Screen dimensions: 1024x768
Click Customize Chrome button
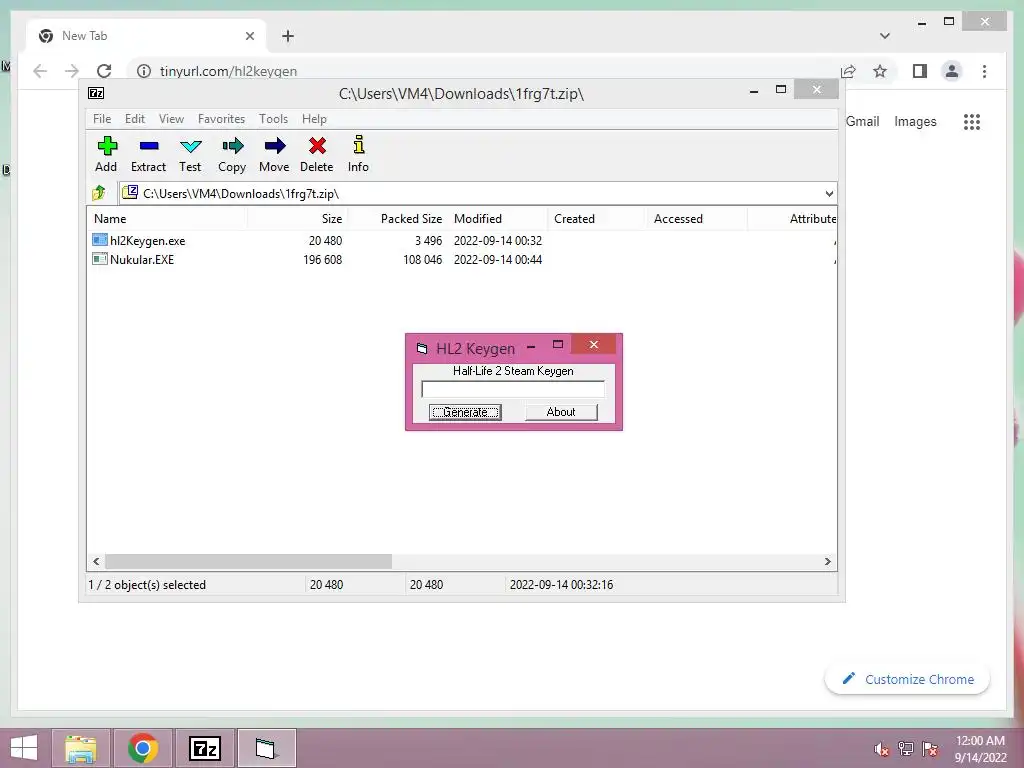pyautogui.click(x=907, y=679)
